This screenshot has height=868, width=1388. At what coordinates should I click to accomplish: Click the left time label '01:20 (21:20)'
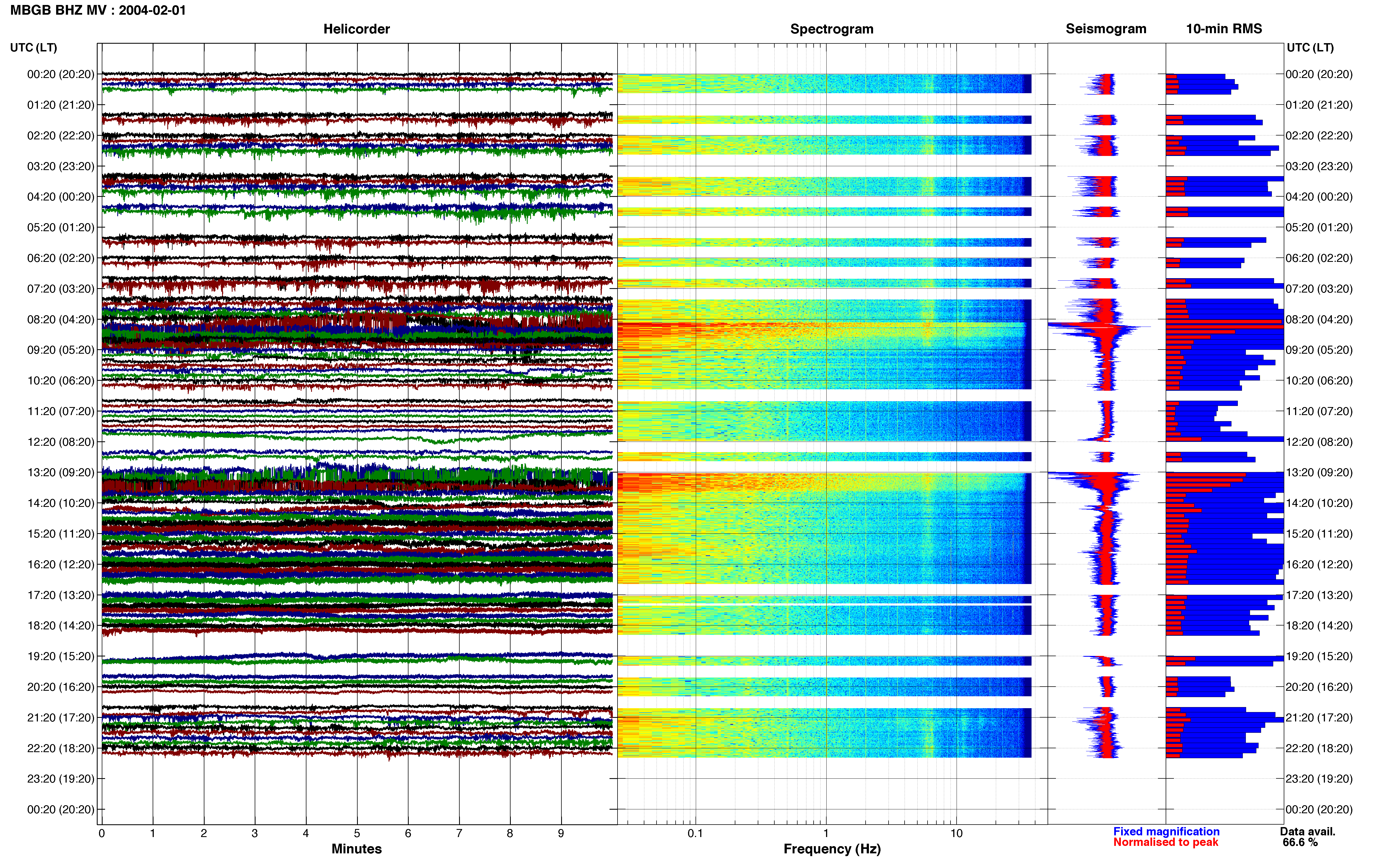click(x=61, y=105)
